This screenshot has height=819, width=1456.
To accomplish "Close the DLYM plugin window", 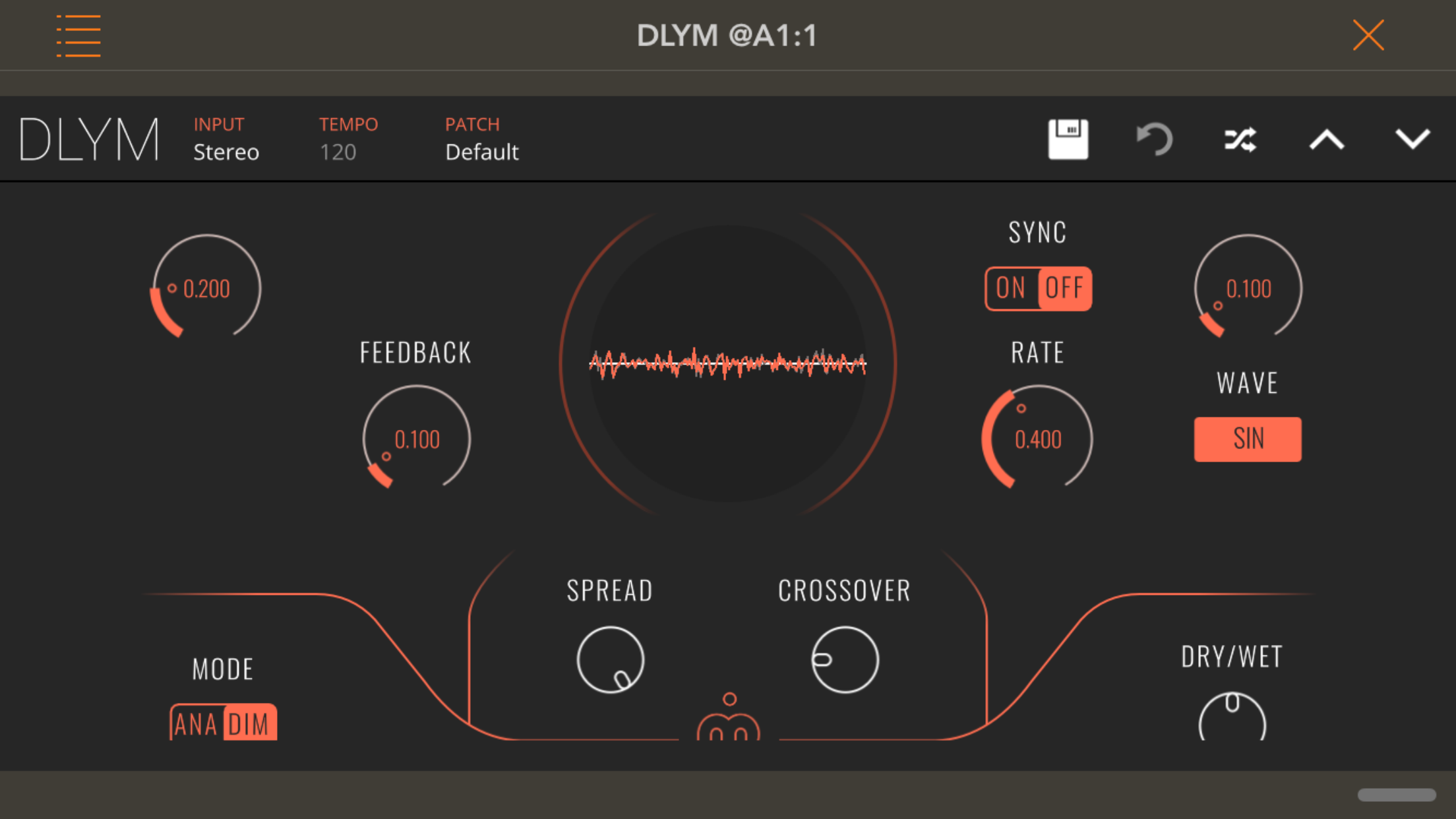I will tap(1368, 35).
